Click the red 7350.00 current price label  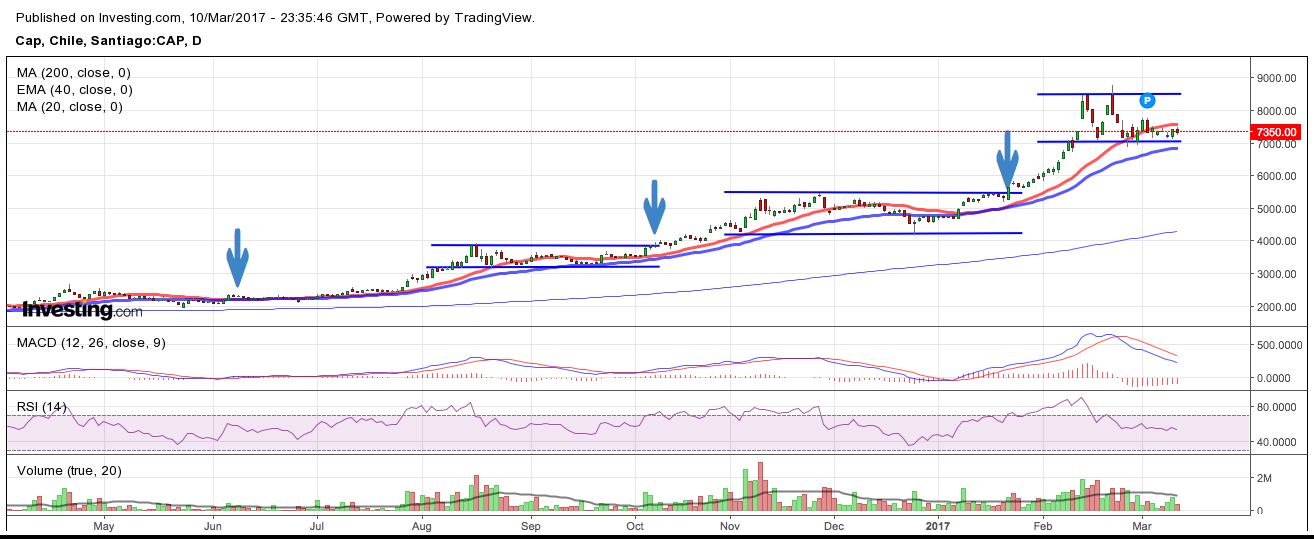[1276, 132]
